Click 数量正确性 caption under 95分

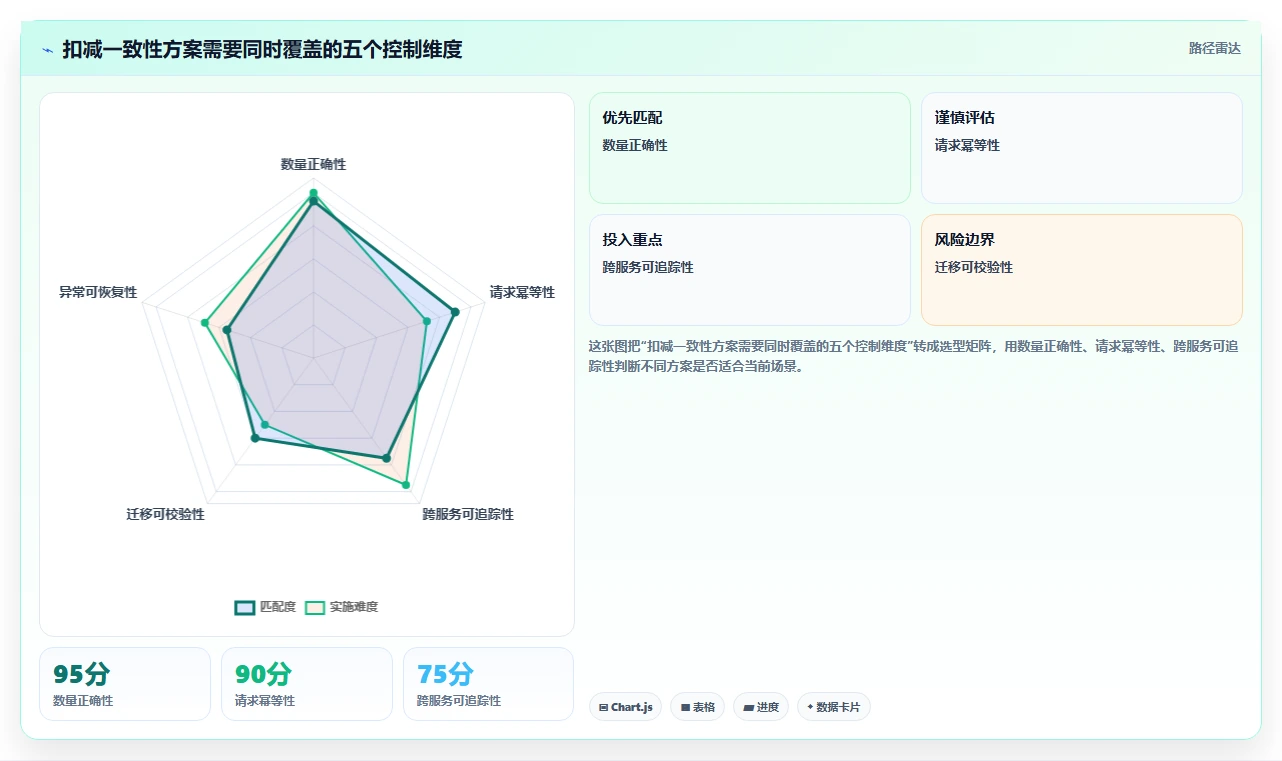point(83,701)
